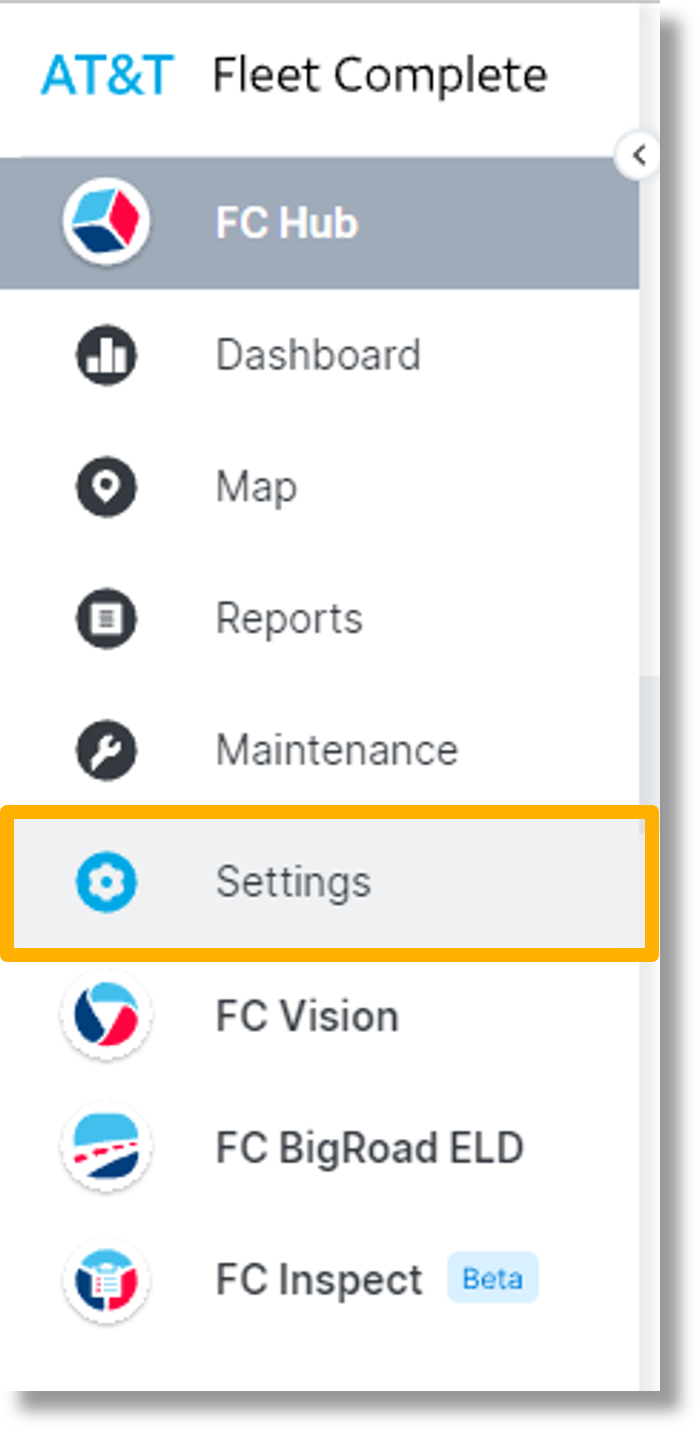Open the Maintenance wrench icon
This screenshot has width=698, height=1429.
106,750
